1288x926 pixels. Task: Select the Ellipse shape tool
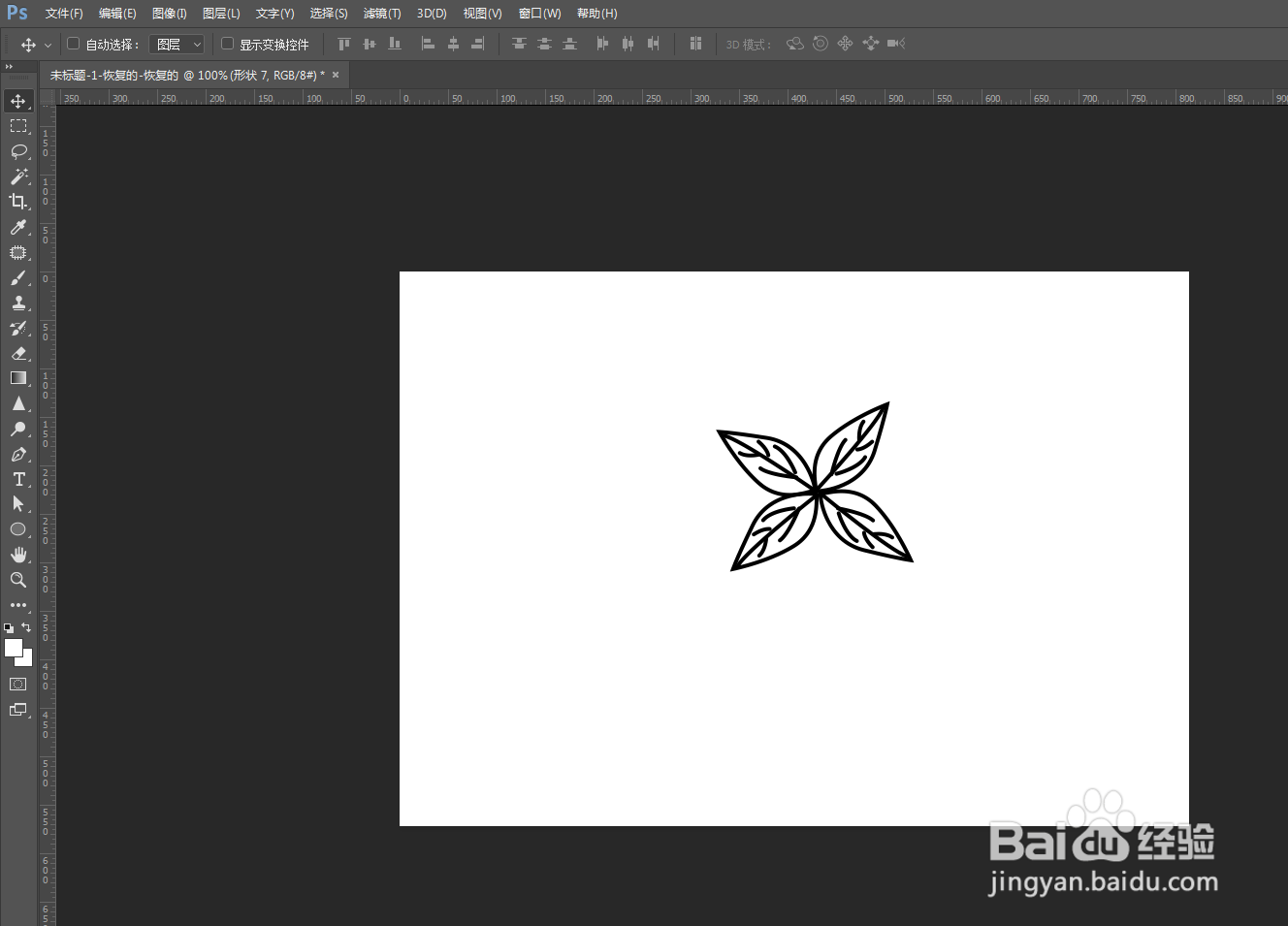pyautogui.click(x=18, y=529)
